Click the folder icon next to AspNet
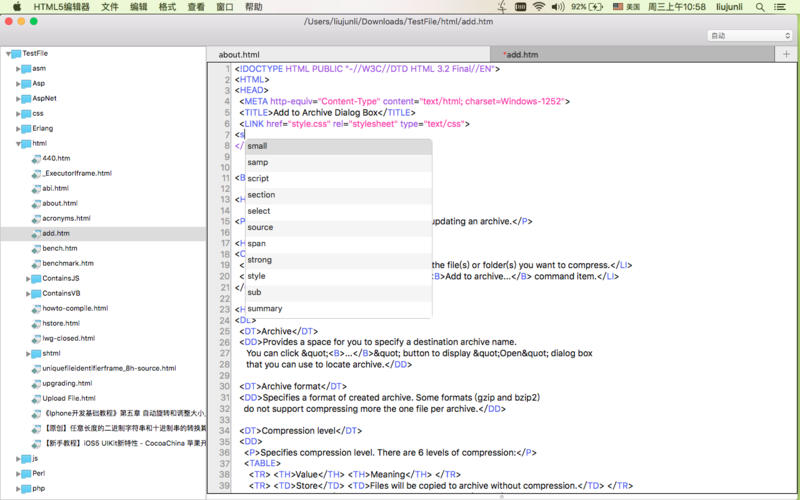This screenshot has height=500, width=800. (25, 98)
